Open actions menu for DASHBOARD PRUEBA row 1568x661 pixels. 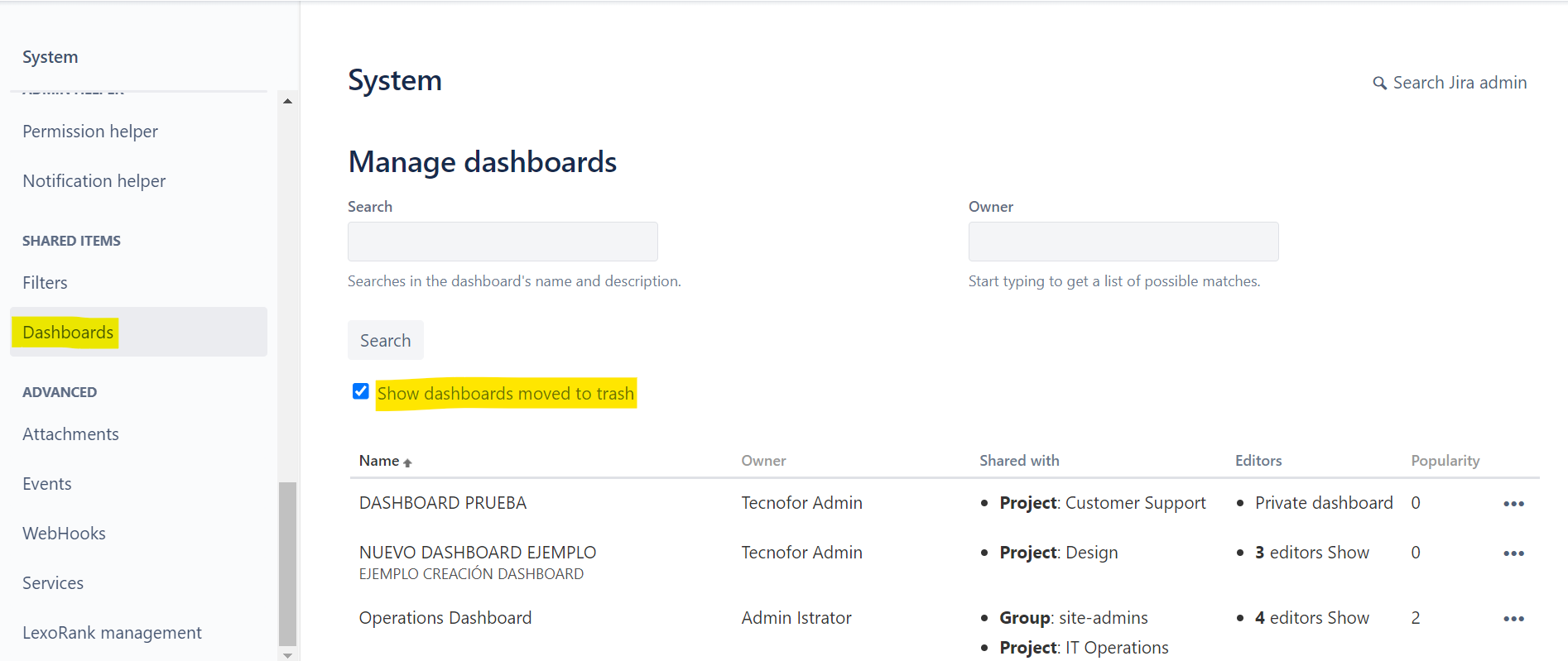[x=1513, y=504]
